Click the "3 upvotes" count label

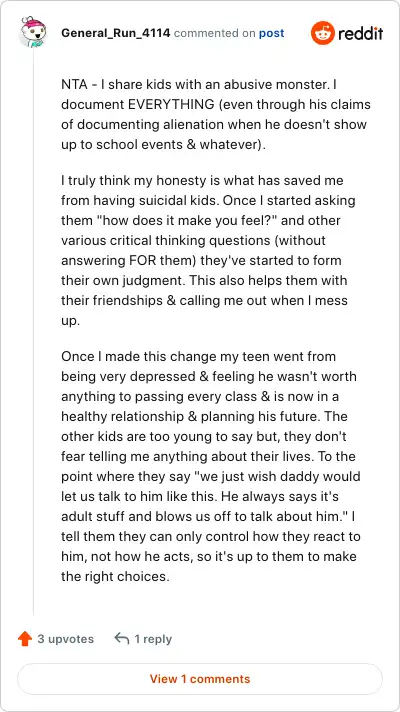click(x=65, y=639)
